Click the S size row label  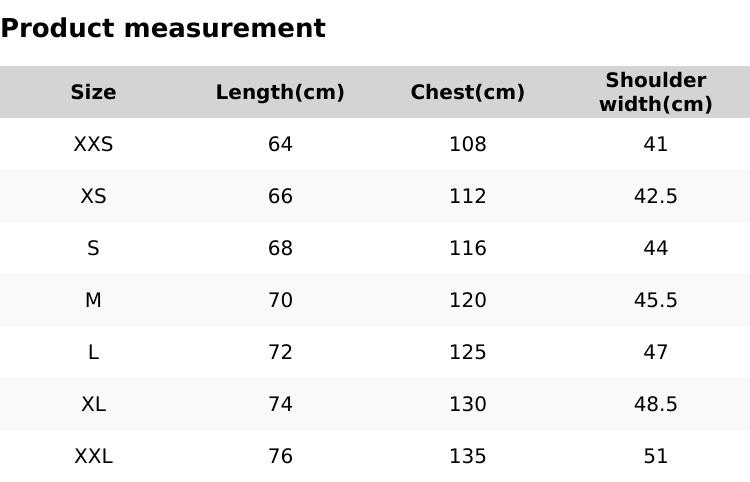point(93,248)
